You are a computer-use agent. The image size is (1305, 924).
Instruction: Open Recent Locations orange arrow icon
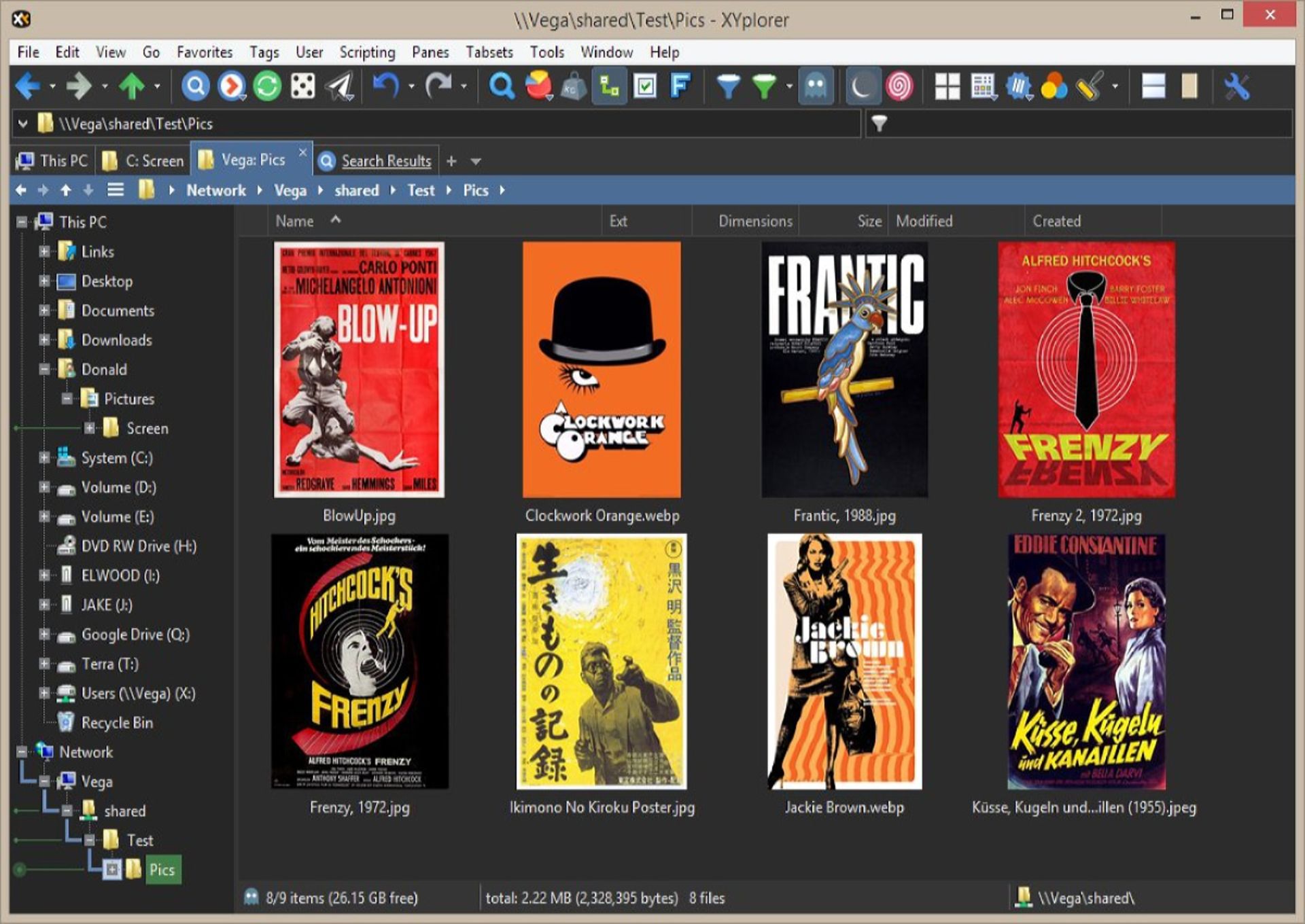pyautogui.click(x=232, y=86)
